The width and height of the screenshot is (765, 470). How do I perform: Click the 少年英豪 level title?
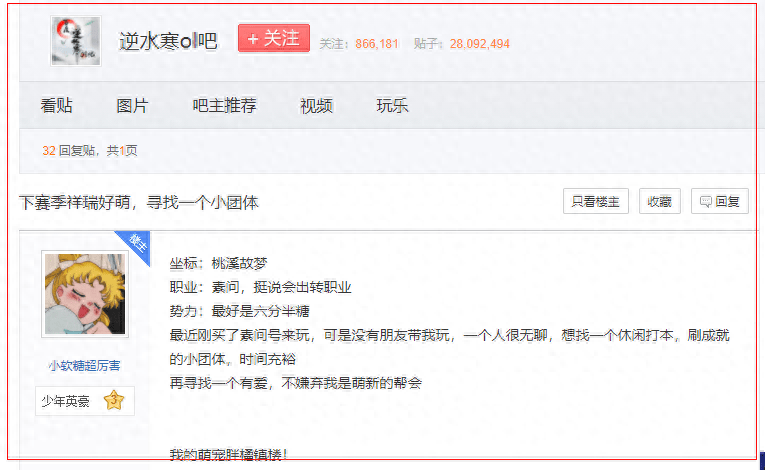[x=65, y=401]
